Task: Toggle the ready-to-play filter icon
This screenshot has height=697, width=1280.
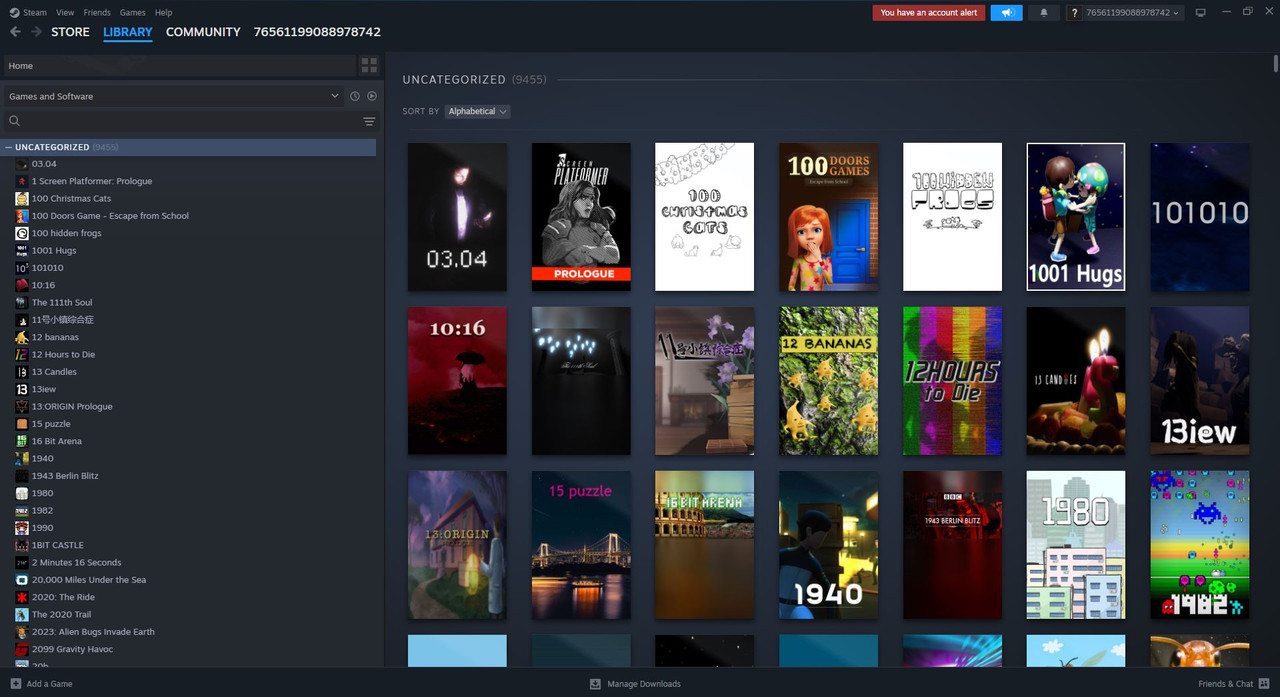Action: coord(372,96)
